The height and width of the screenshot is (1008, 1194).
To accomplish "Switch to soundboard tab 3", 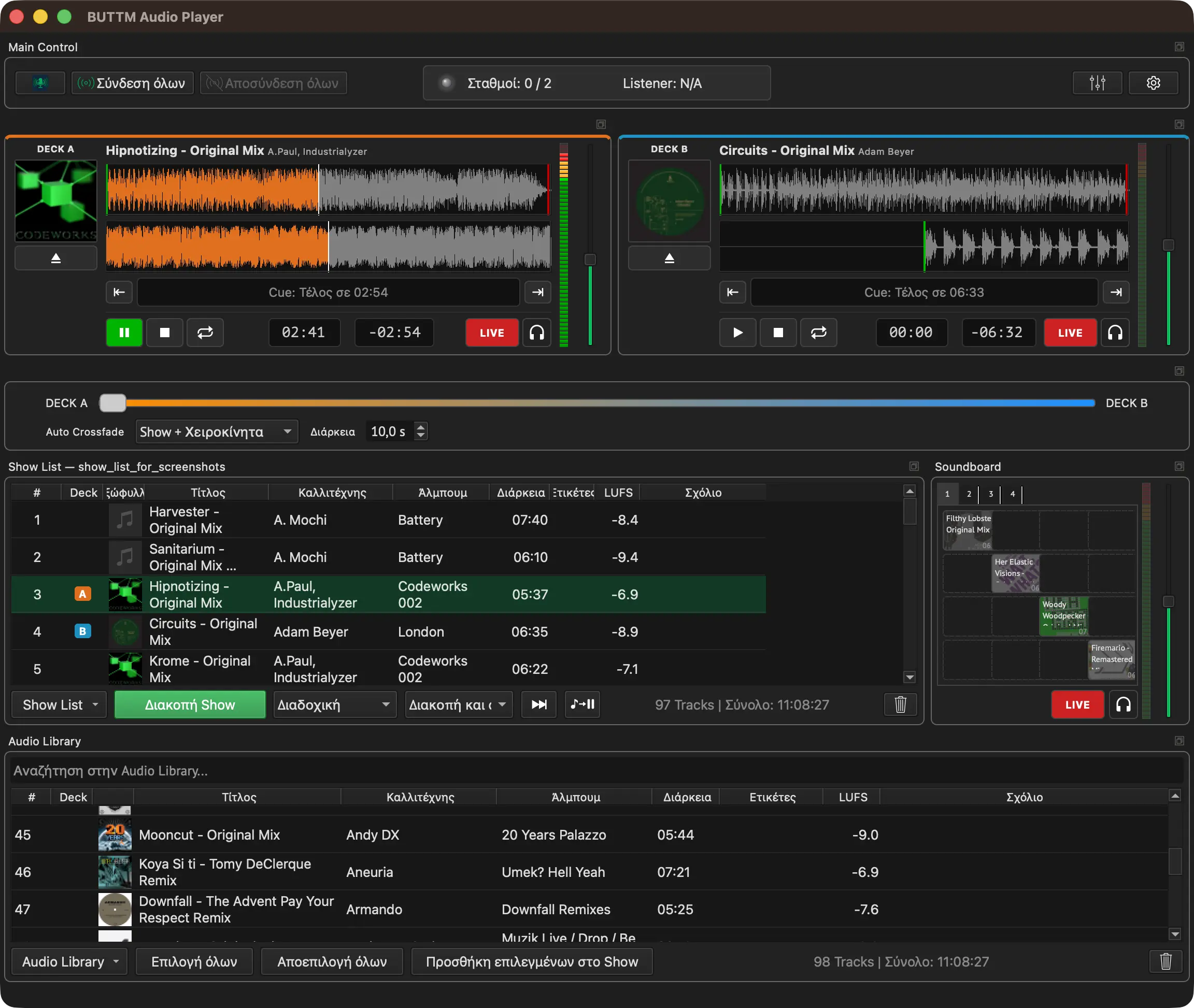I will click(990, 494).
